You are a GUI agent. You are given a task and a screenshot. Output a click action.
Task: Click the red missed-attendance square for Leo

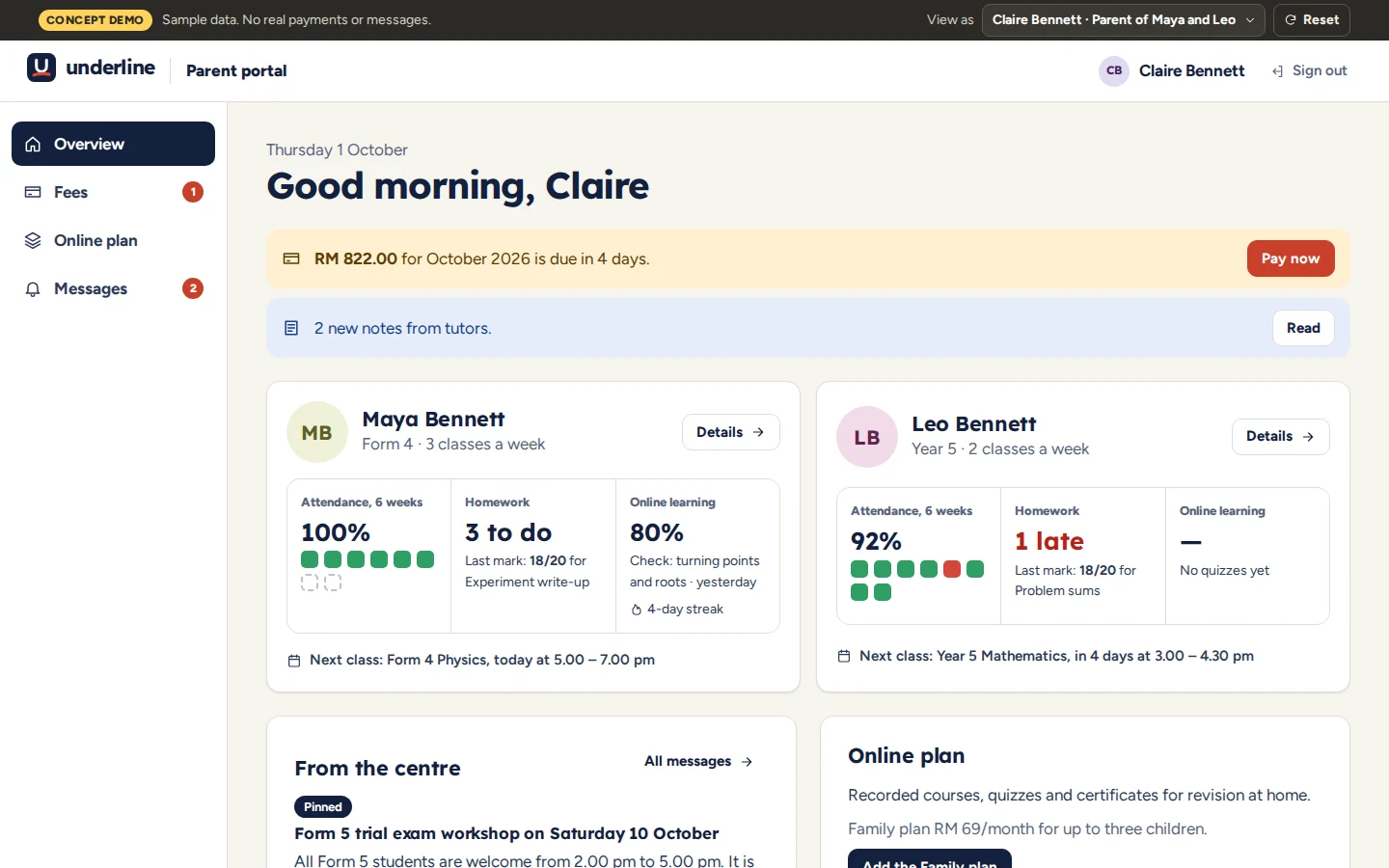(x=952, y=569)
